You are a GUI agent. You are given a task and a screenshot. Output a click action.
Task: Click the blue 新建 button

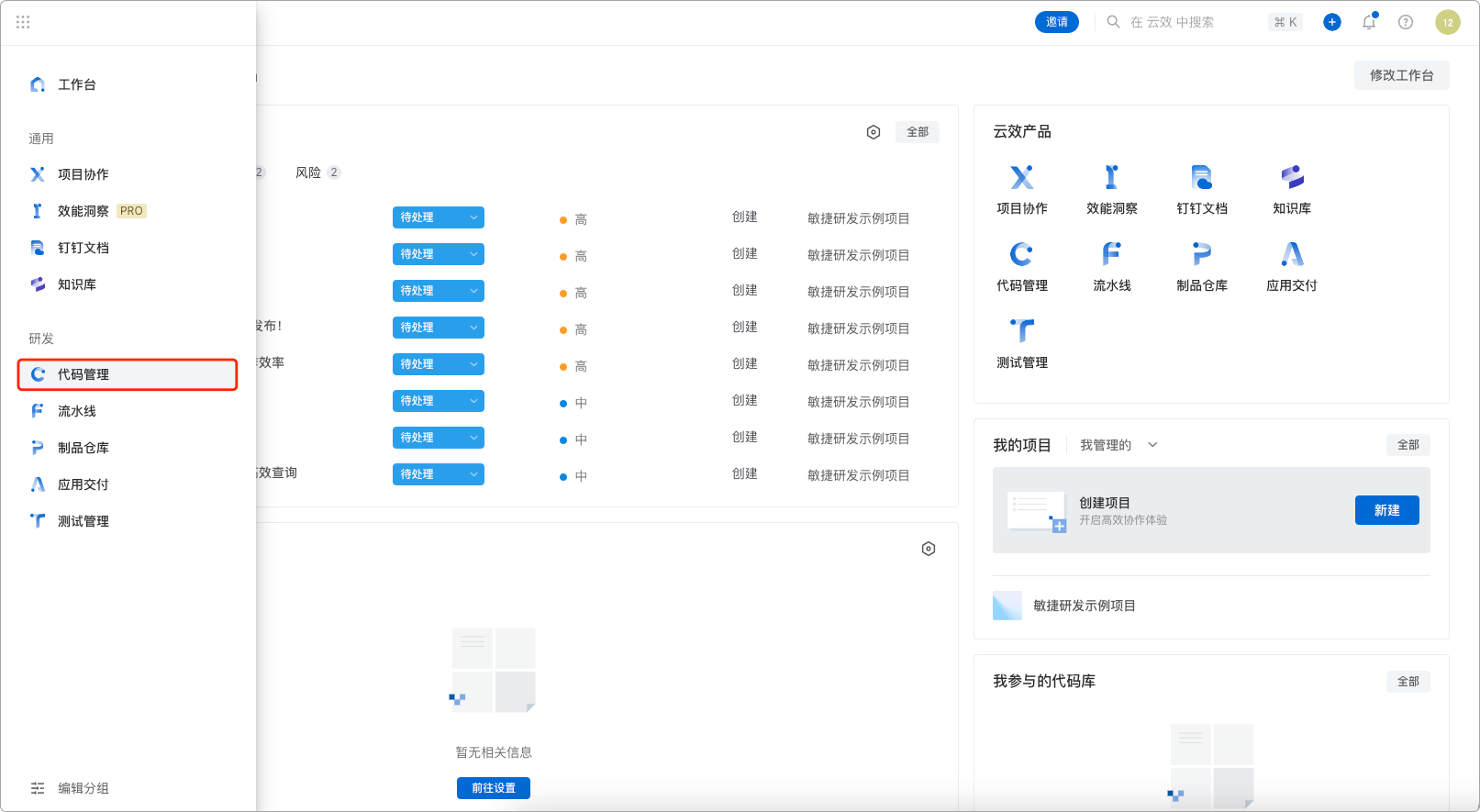[x=1387, y=510]
